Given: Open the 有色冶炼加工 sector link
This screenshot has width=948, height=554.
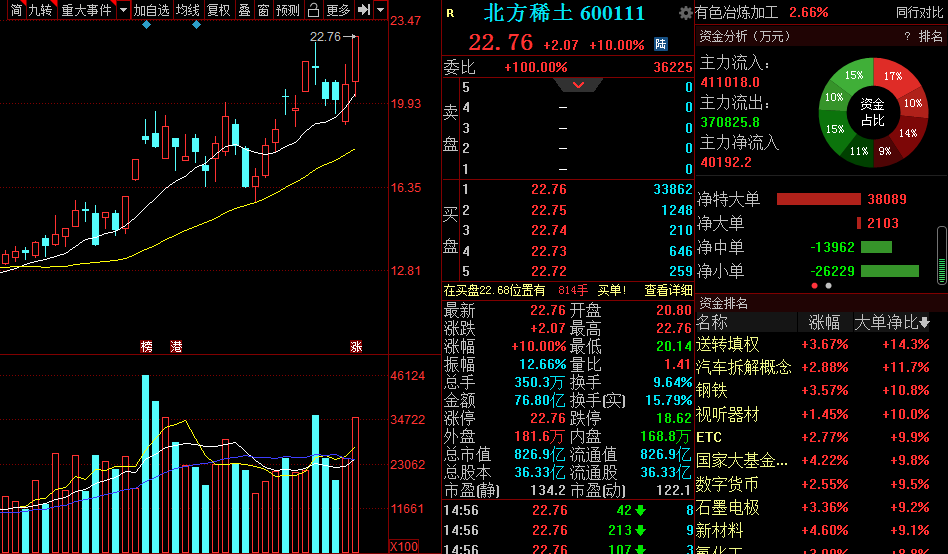Looking at the screenshot, I should pos(736,12).
